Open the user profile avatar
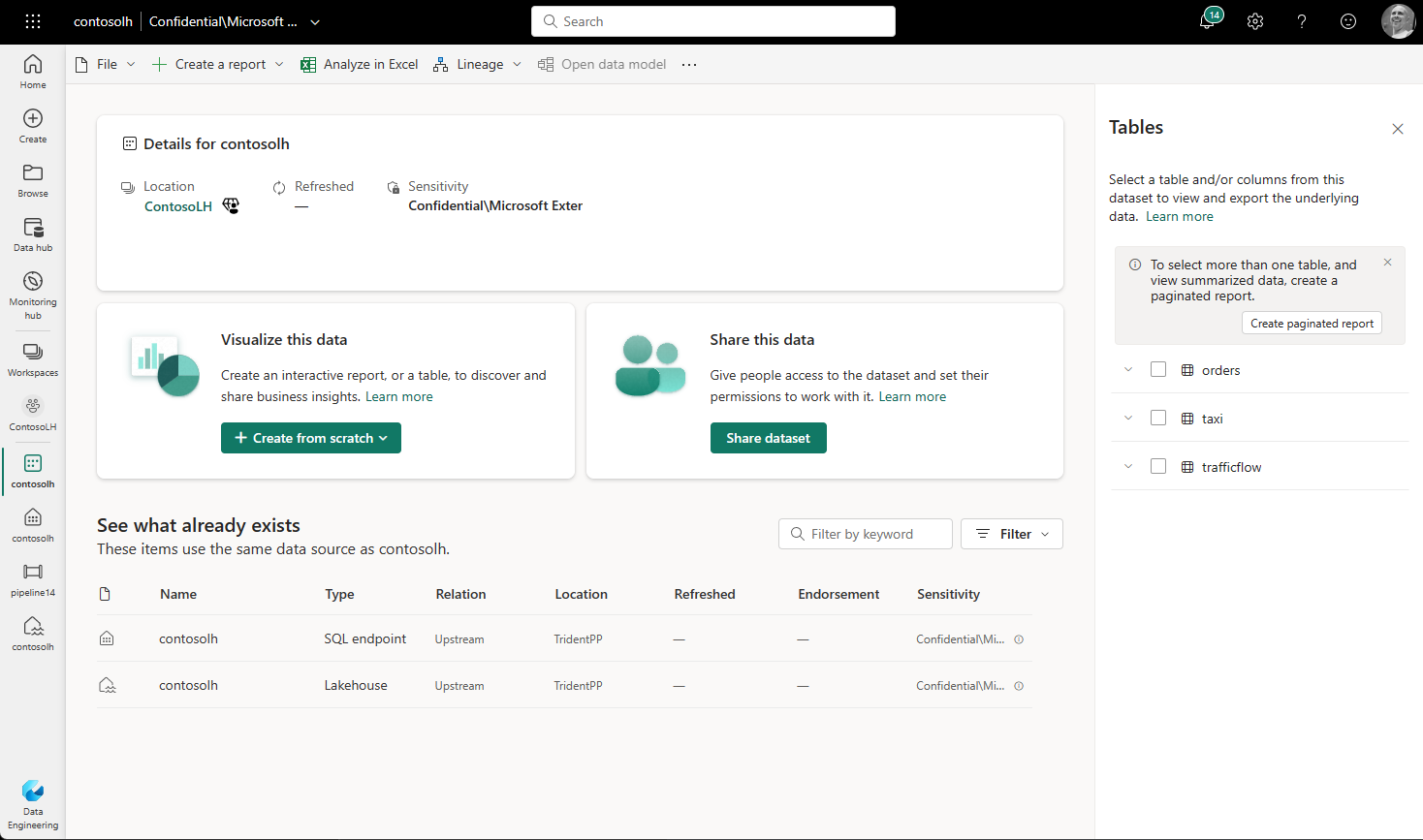 [x=1398, y=21]
